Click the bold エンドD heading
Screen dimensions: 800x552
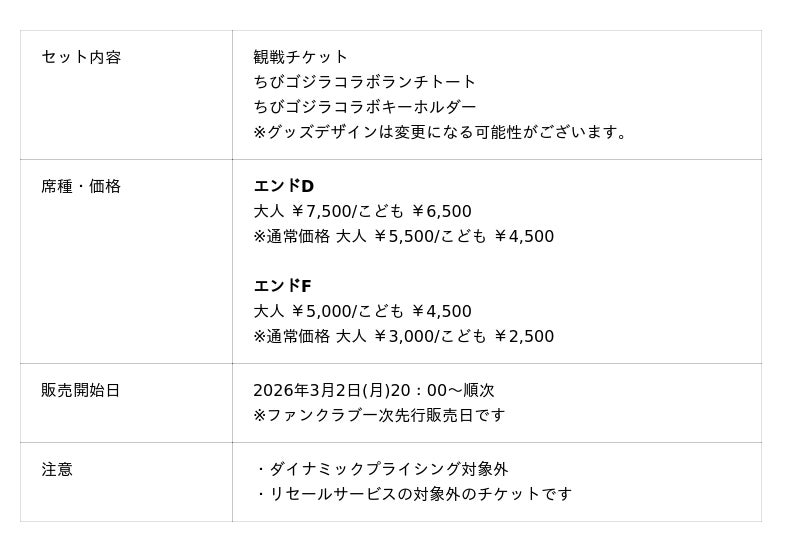[x=283, y=186]
